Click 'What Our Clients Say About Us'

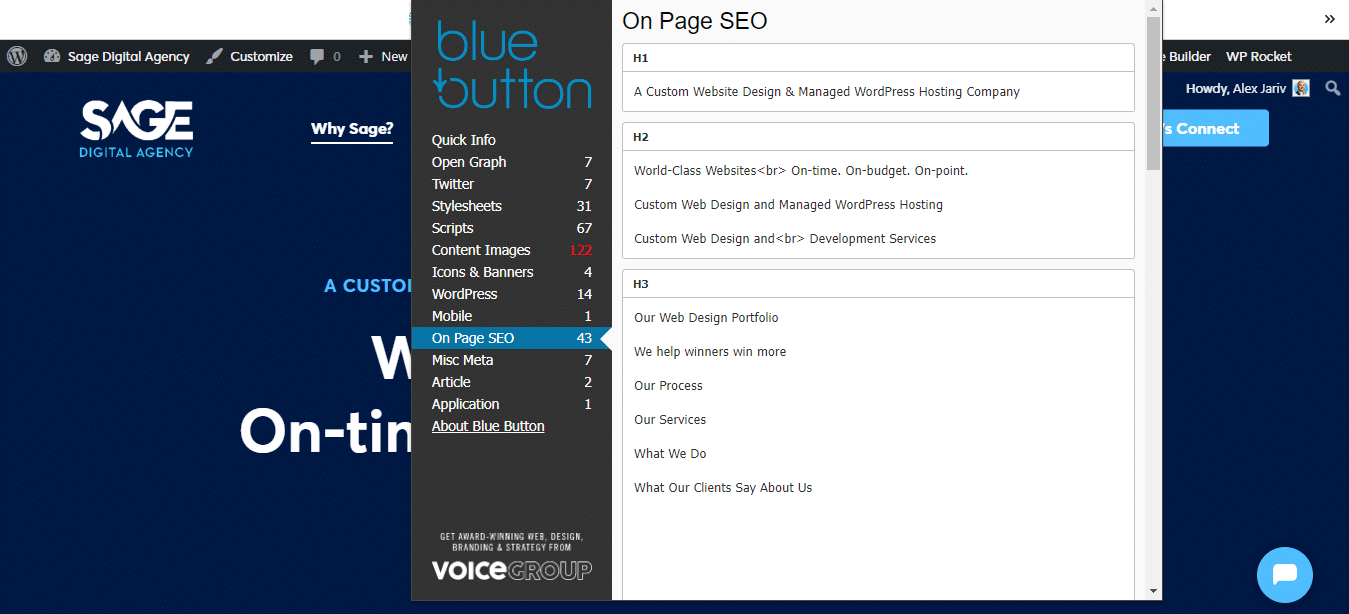[x=723, y=488]
